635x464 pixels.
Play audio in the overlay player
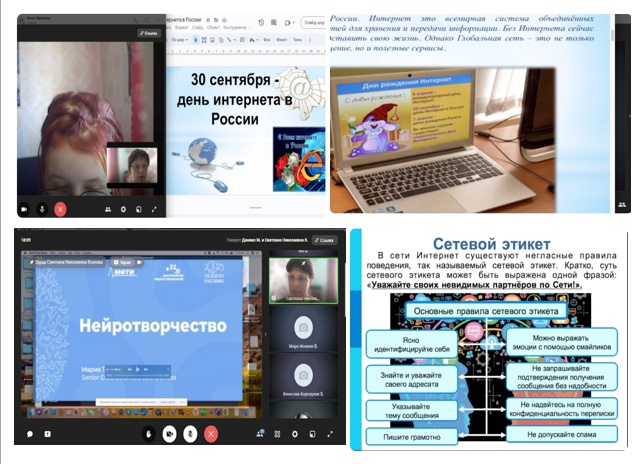coord(138,369)
